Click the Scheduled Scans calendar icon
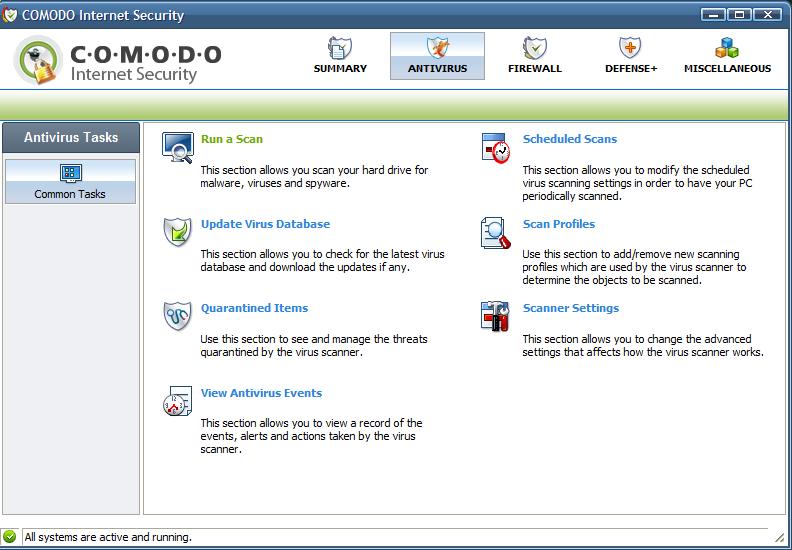This screenshot has width=792, height=550. coord(496,148)
